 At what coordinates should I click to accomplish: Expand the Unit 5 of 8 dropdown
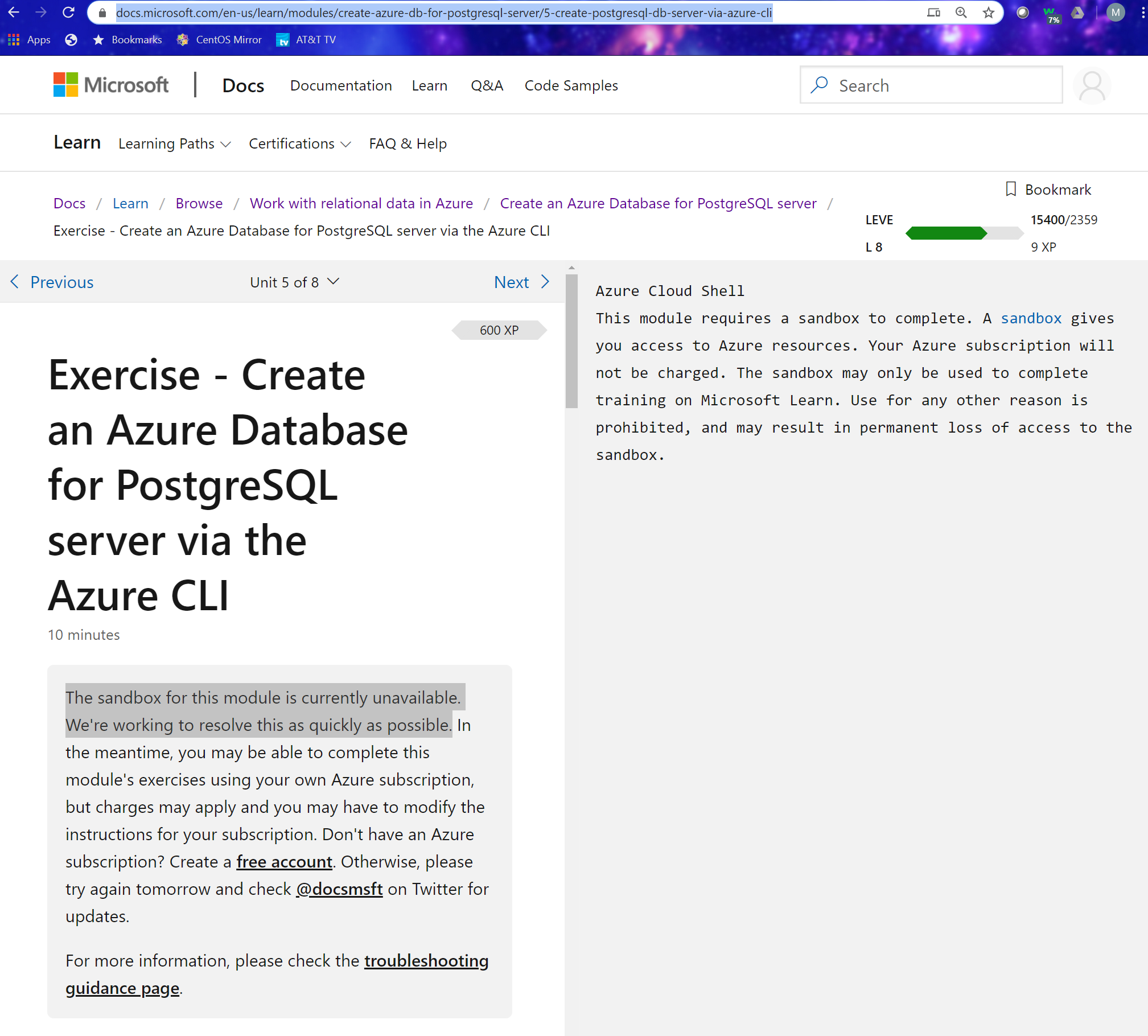coord(295,282)
